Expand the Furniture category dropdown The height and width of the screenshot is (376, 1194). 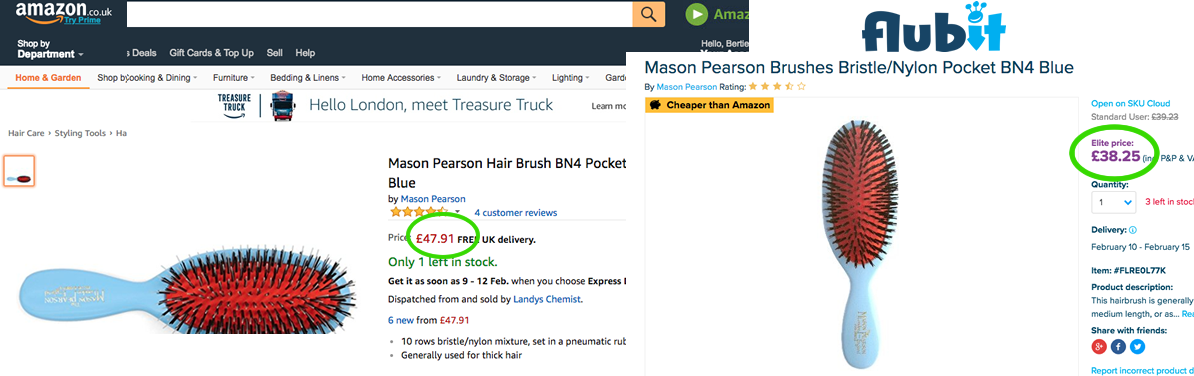tap(233, 78)
